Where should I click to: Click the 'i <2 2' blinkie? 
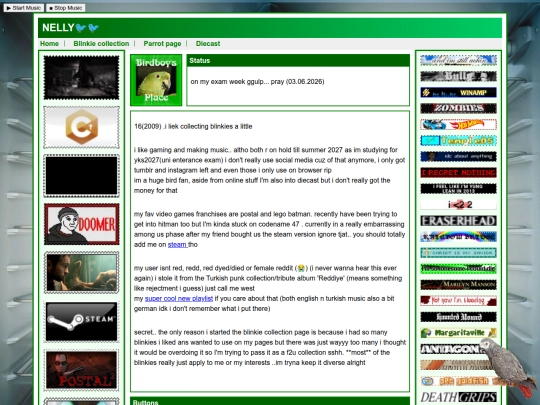point(458,205)
